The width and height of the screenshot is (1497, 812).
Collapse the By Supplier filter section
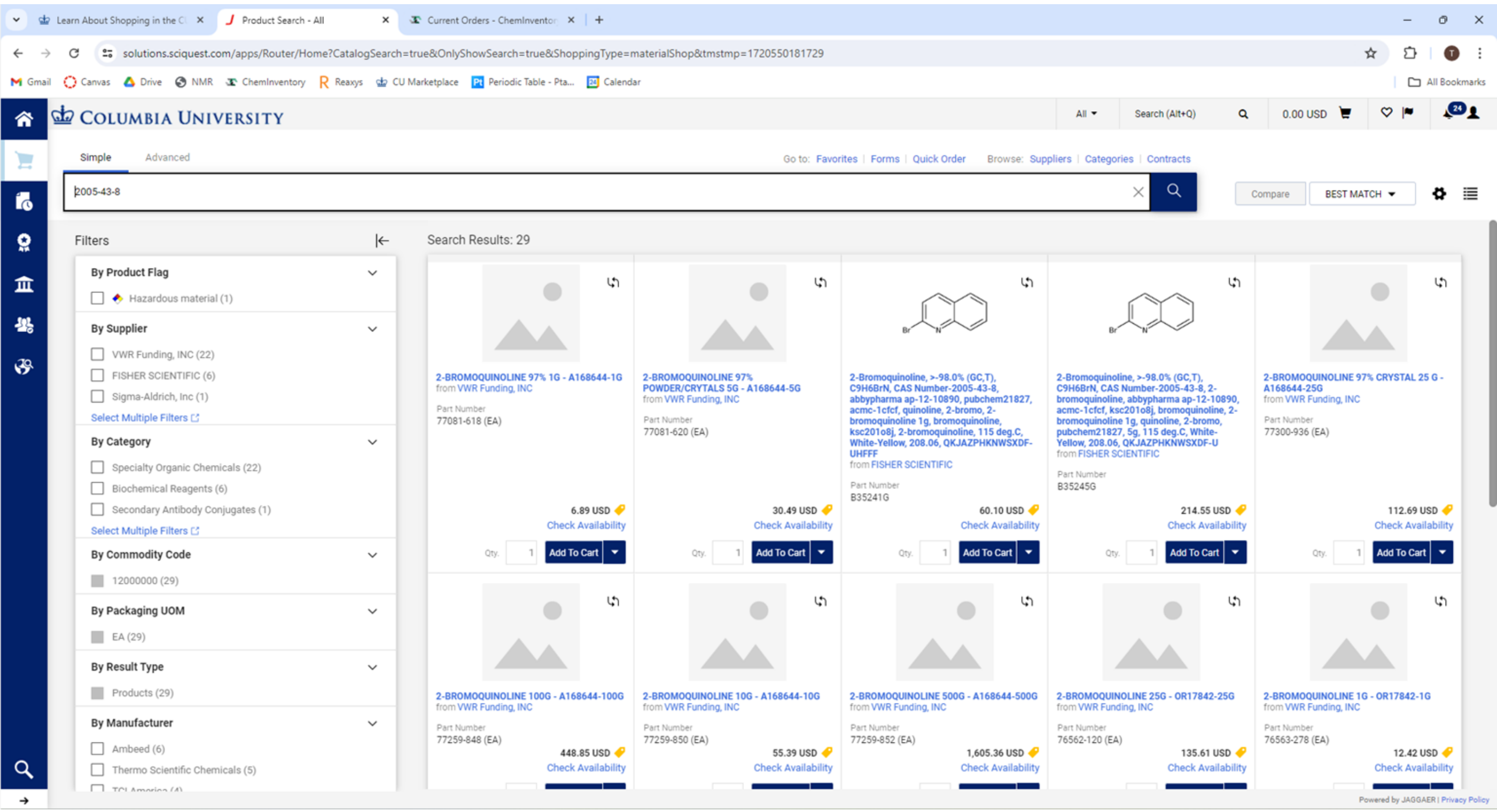click(x=373, y=329)
